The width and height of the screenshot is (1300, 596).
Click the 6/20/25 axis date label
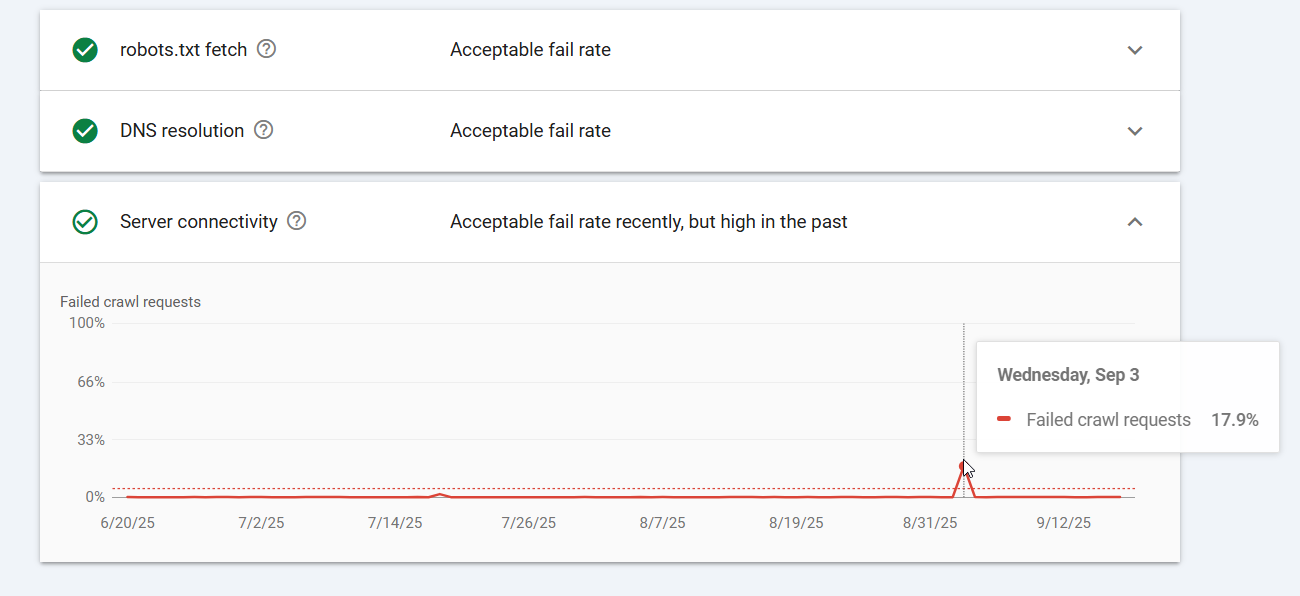(128, 523)
